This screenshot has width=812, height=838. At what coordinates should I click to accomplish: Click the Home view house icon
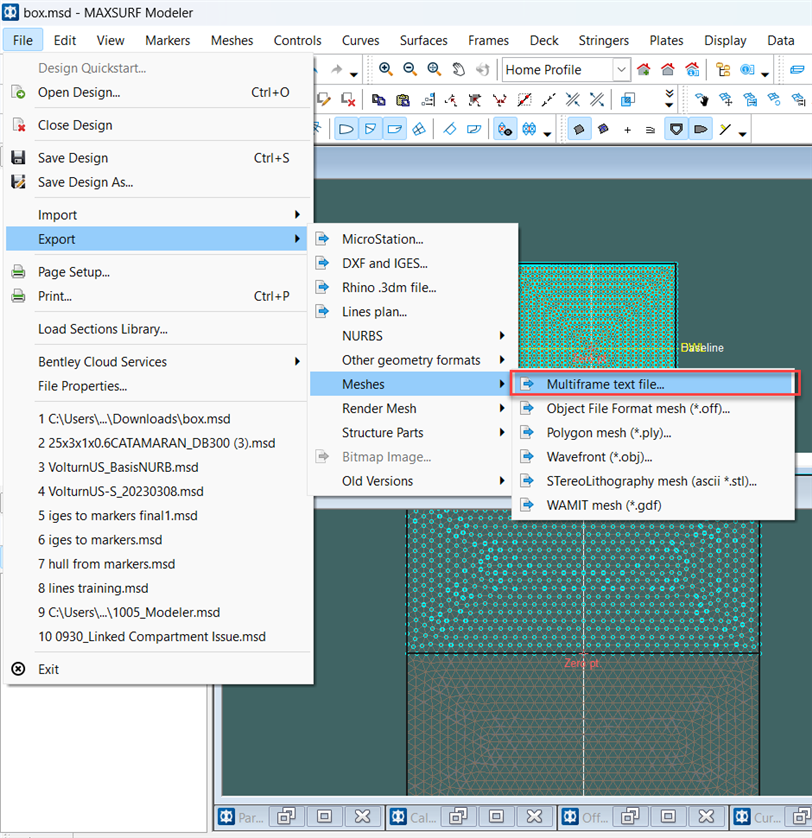pyautogui.click(x=666, y=69)
